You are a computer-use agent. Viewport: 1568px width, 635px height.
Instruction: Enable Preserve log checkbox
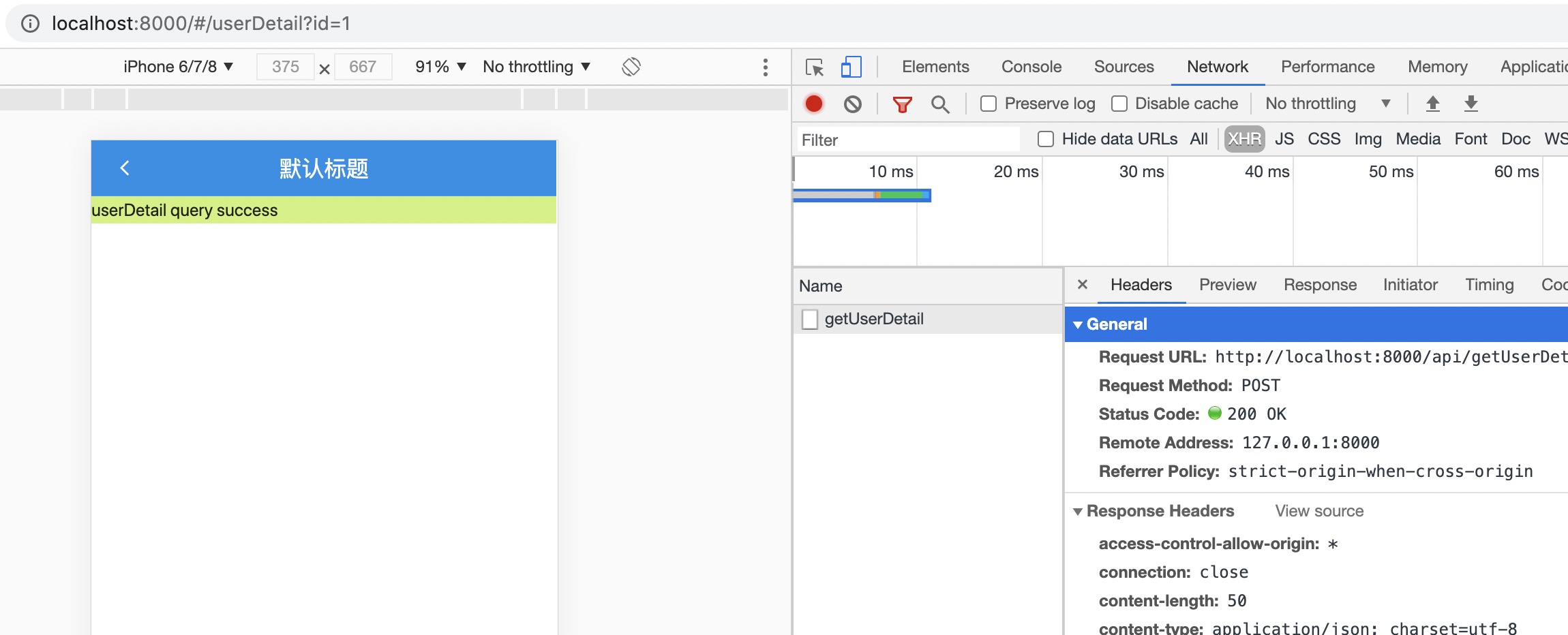point(989,104)
